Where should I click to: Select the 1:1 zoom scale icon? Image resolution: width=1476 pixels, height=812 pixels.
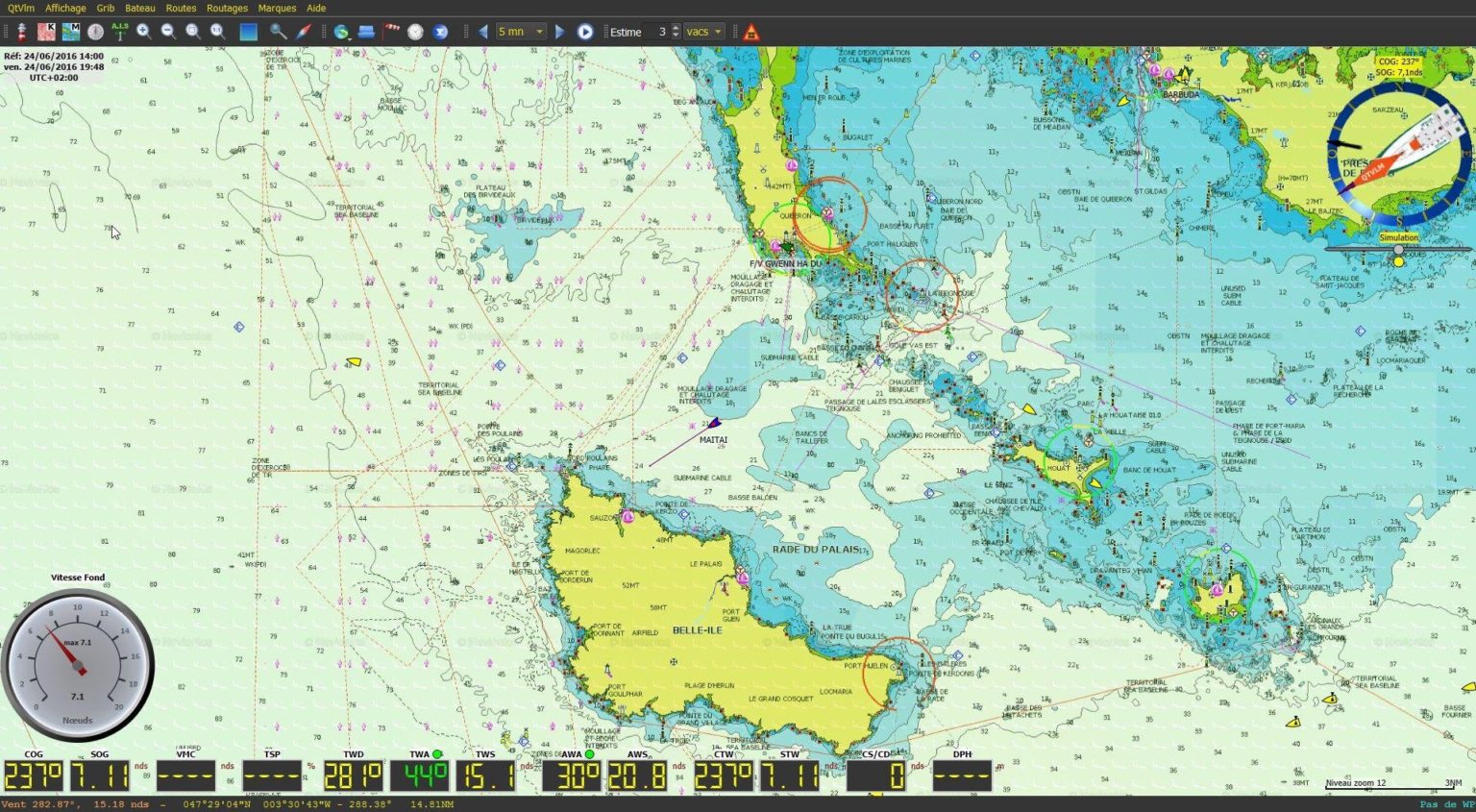pyautogui.click(x=217, y=31)
